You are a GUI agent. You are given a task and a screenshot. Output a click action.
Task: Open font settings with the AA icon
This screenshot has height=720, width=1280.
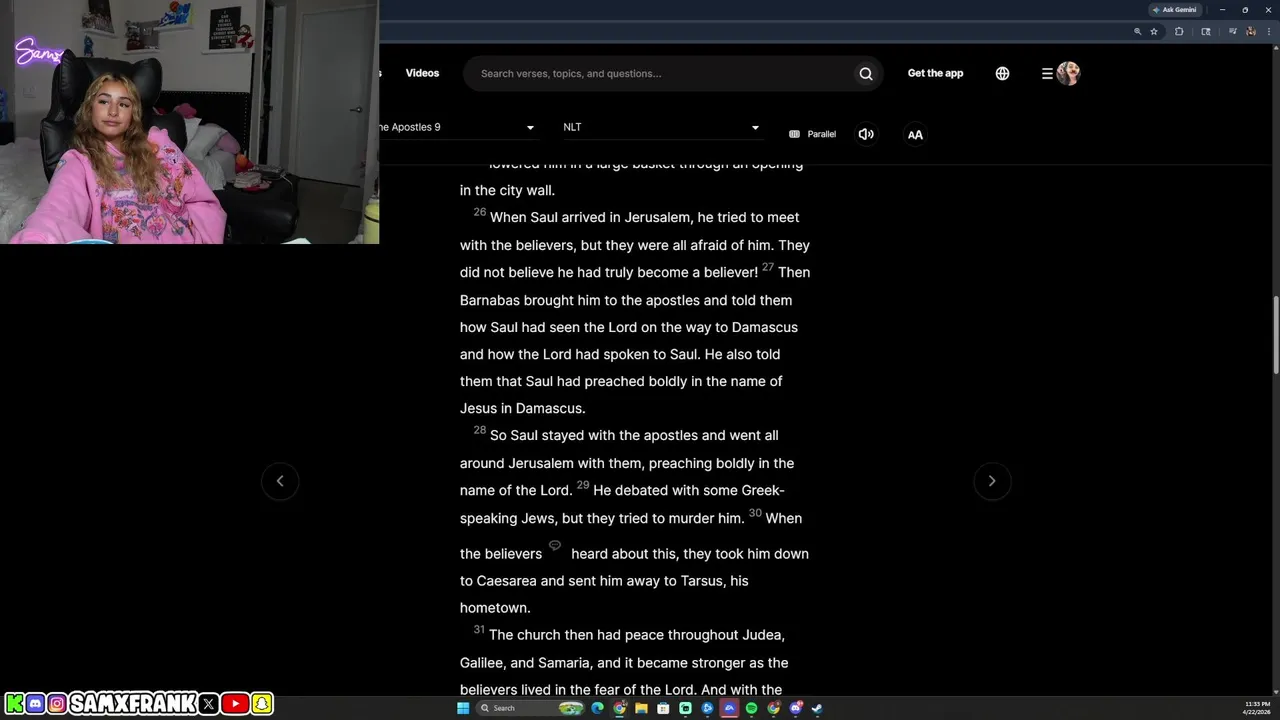click(x=915, y=134)
